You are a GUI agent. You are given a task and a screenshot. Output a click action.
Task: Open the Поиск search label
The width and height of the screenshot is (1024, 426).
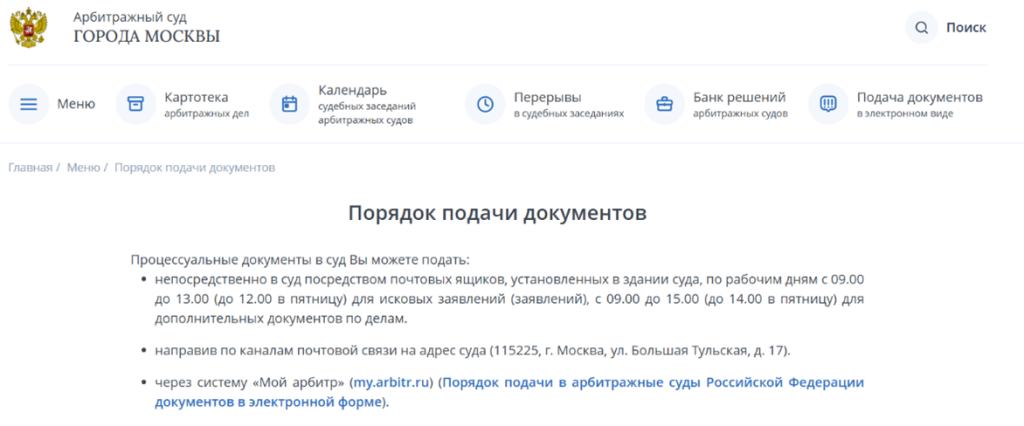(966, 28)
